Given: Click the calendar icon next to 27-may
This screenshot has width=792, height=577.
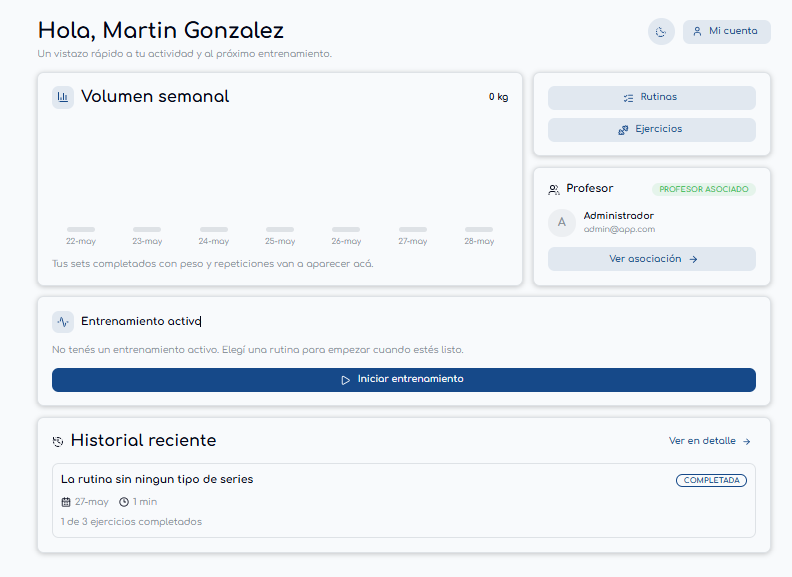Looking at the screenshot, I should (x=66, y=502).
